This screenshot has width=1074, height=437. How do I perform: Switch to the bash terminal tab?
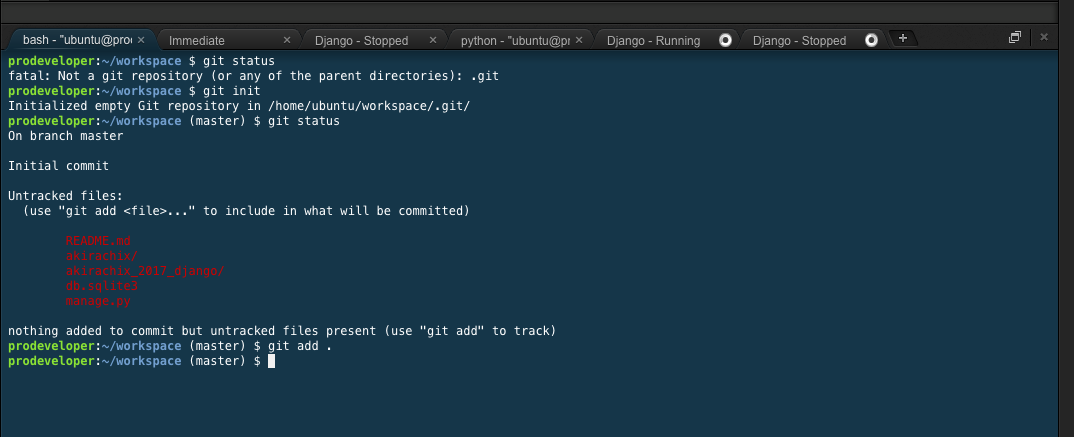coord(76,40)
